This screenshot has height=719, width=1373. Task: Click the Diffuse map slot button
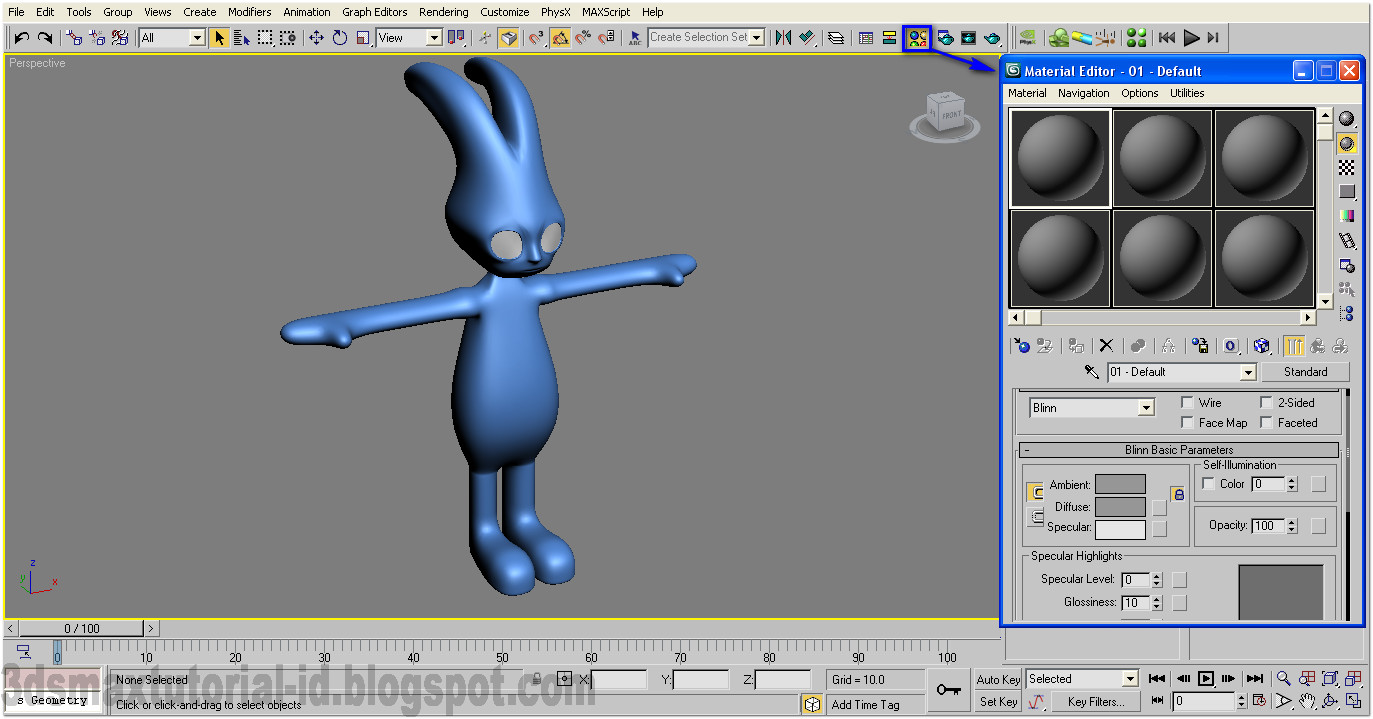coord(1160,507)
